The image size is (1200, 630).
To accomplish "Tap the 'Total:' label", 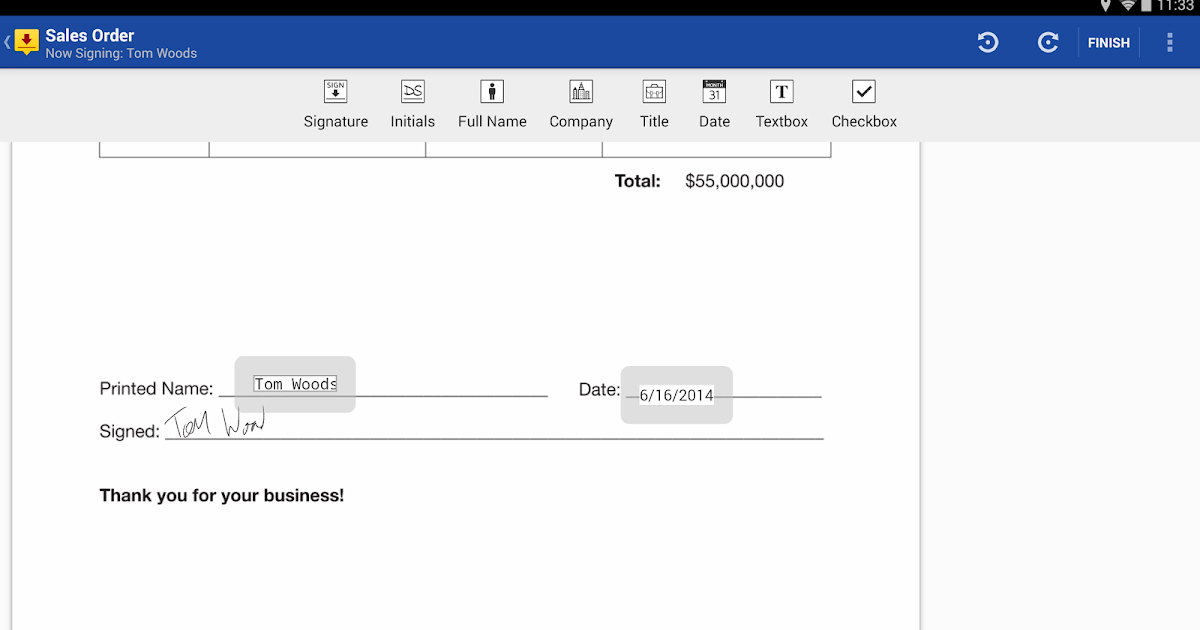I will click(x=638, y=181).
